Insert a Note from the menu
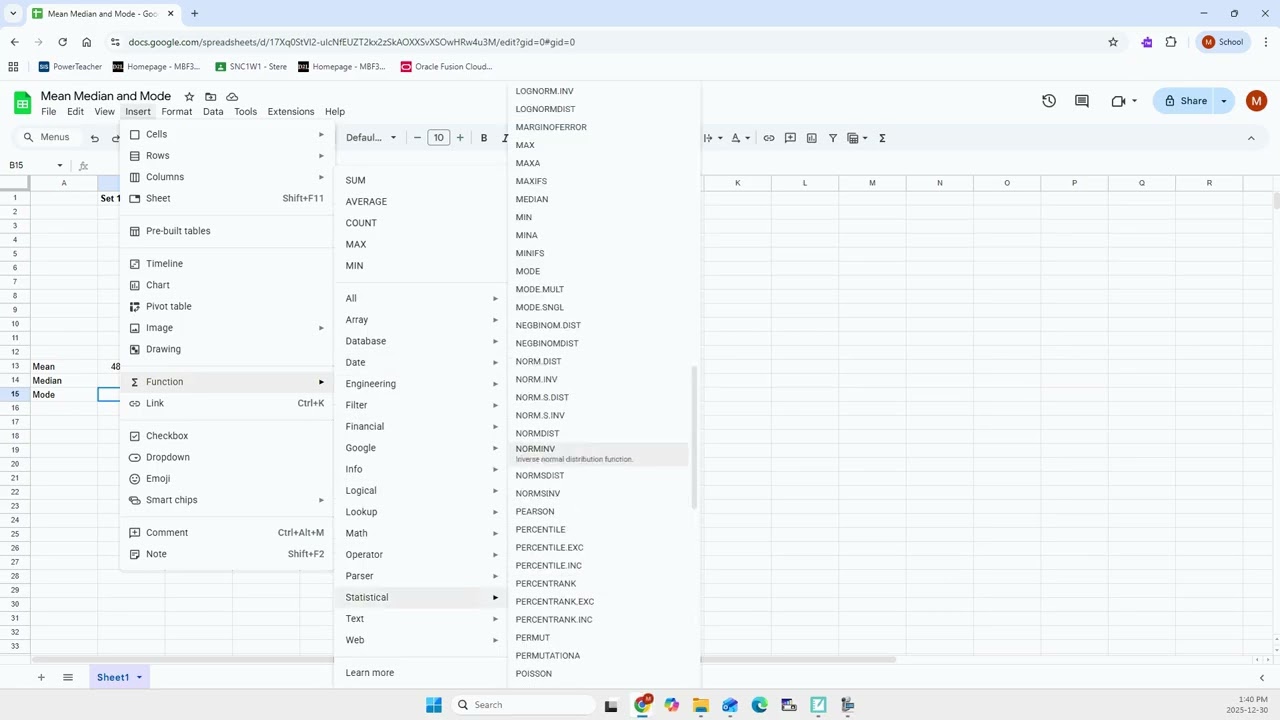 pos(227,554)
